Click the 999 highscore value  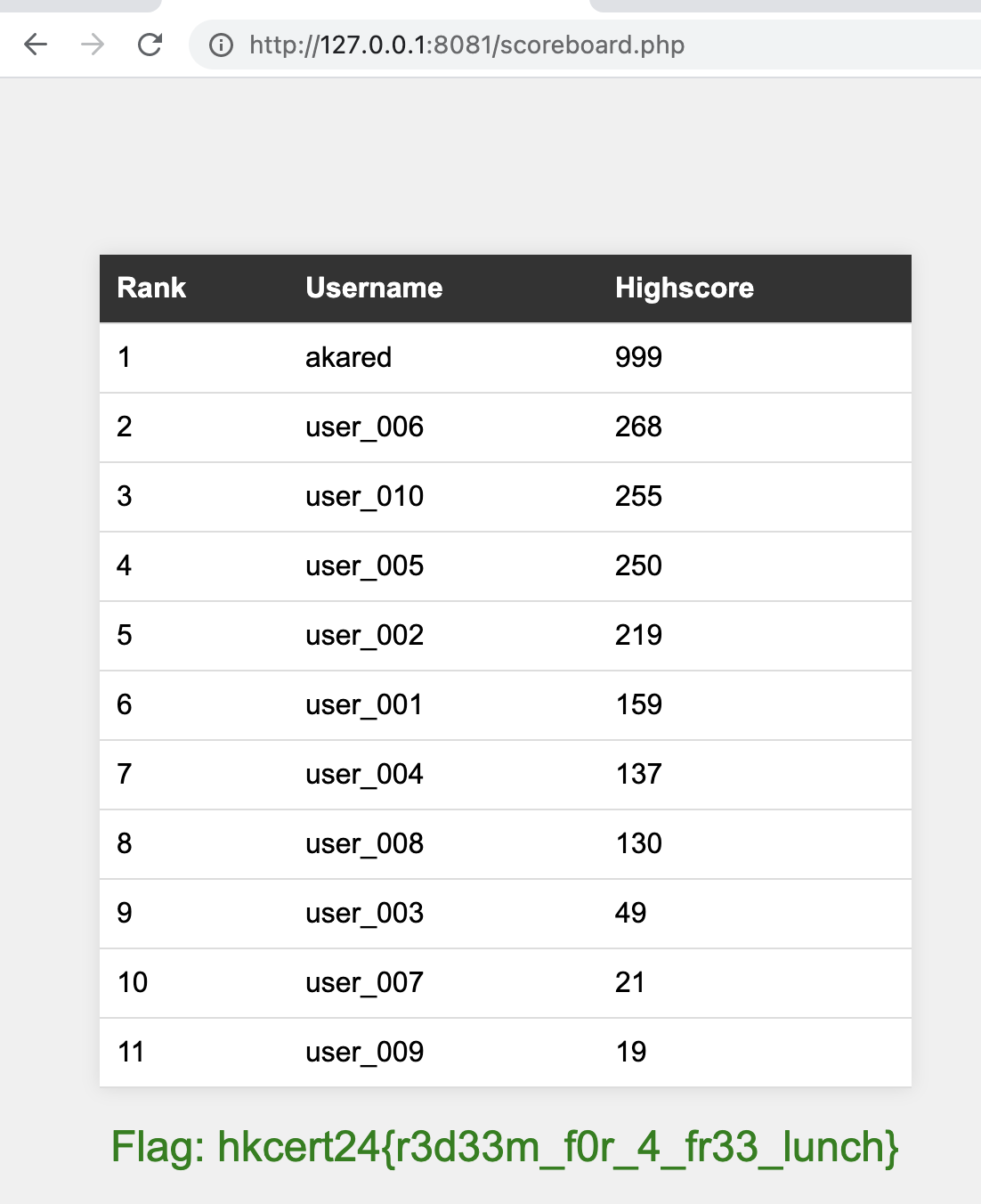(638, 357)
